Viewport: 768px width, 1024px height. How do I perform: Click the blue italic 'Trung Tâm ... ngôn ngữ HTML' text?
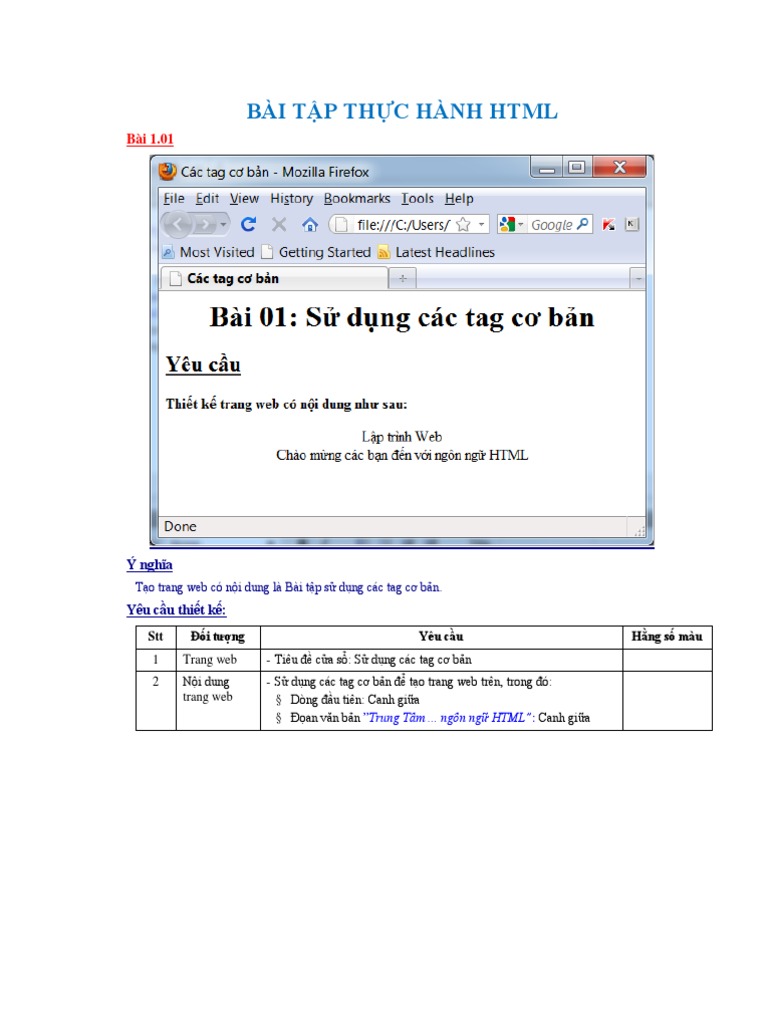447,718
